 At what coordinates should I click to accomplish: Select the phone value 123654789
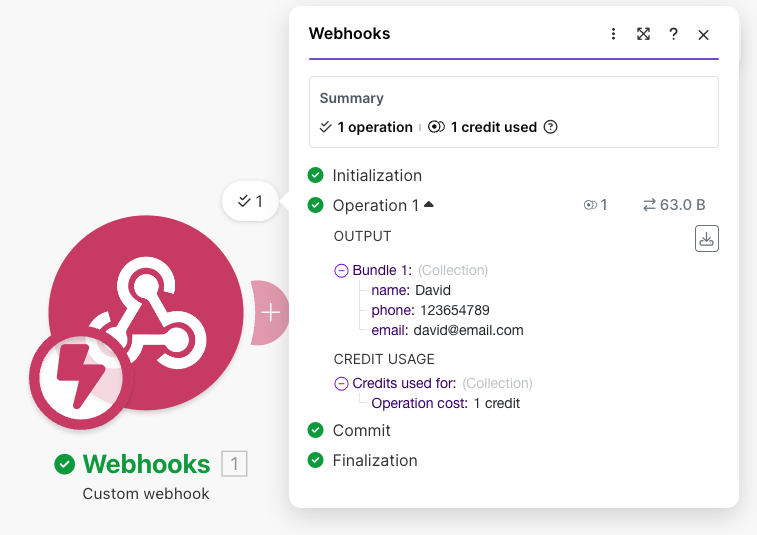pos(455,310)
